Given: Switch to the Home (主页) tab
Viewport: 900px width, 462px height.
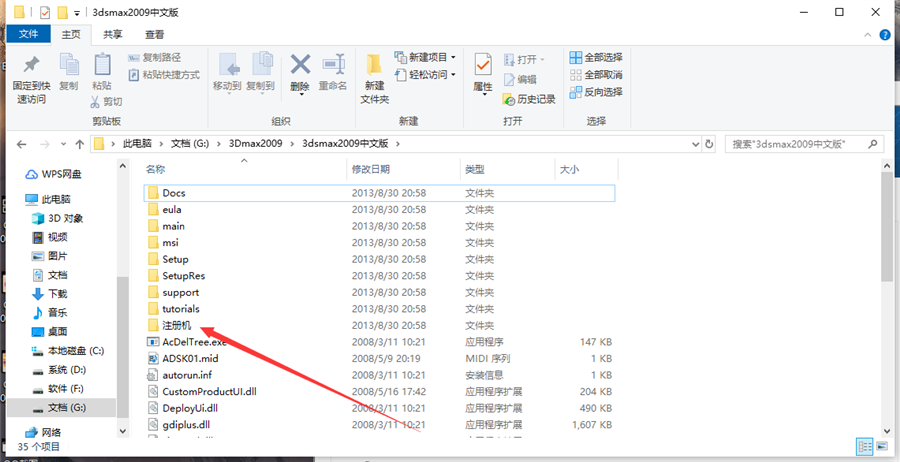Looking at the screenshot, I should point(71,34).
